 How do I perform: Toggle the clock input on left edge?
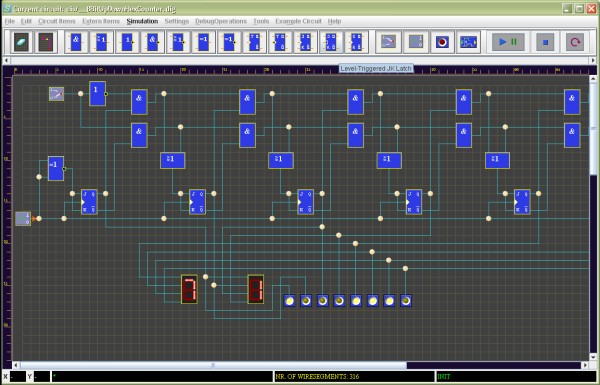pos(23,219)
